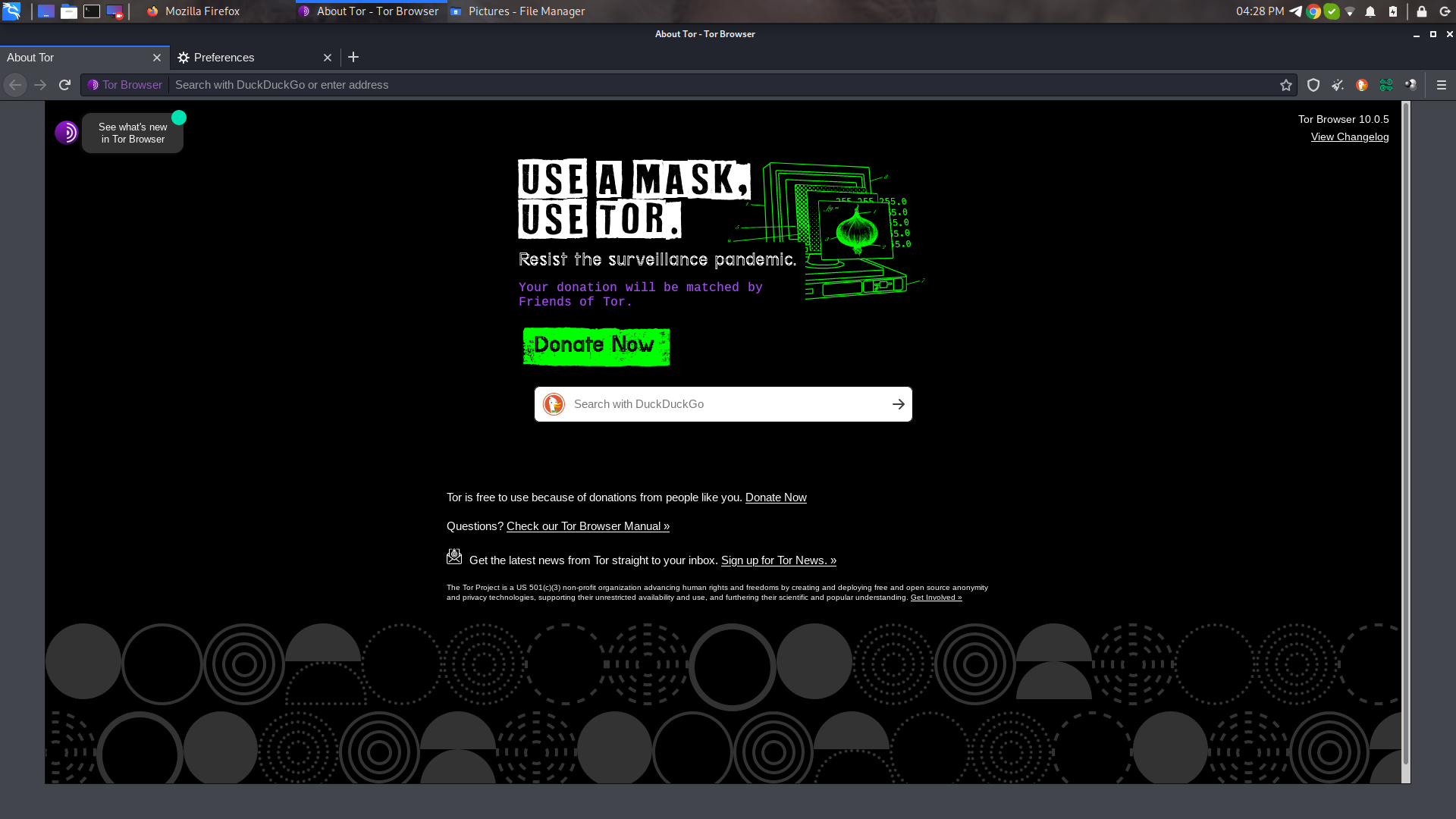The image size is (1456, 819).
Task: Click the green Donate Now button
Action: tap(596, 347)
